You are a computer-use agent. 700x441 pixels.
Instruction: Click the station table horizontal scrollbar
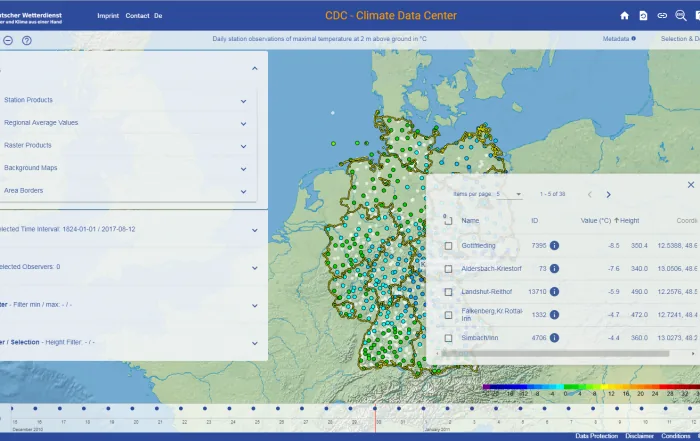(555, 354)
